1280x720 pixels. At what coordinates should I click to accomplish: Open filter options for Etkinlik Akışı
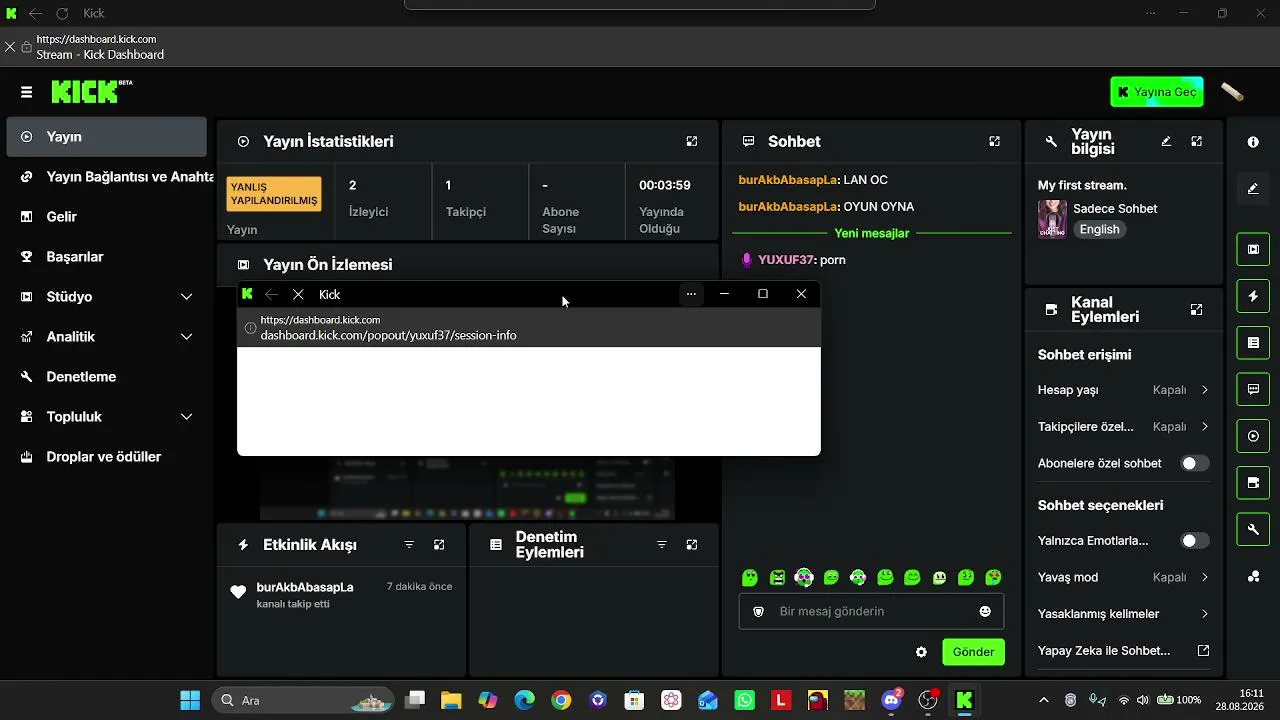[409, 545]
